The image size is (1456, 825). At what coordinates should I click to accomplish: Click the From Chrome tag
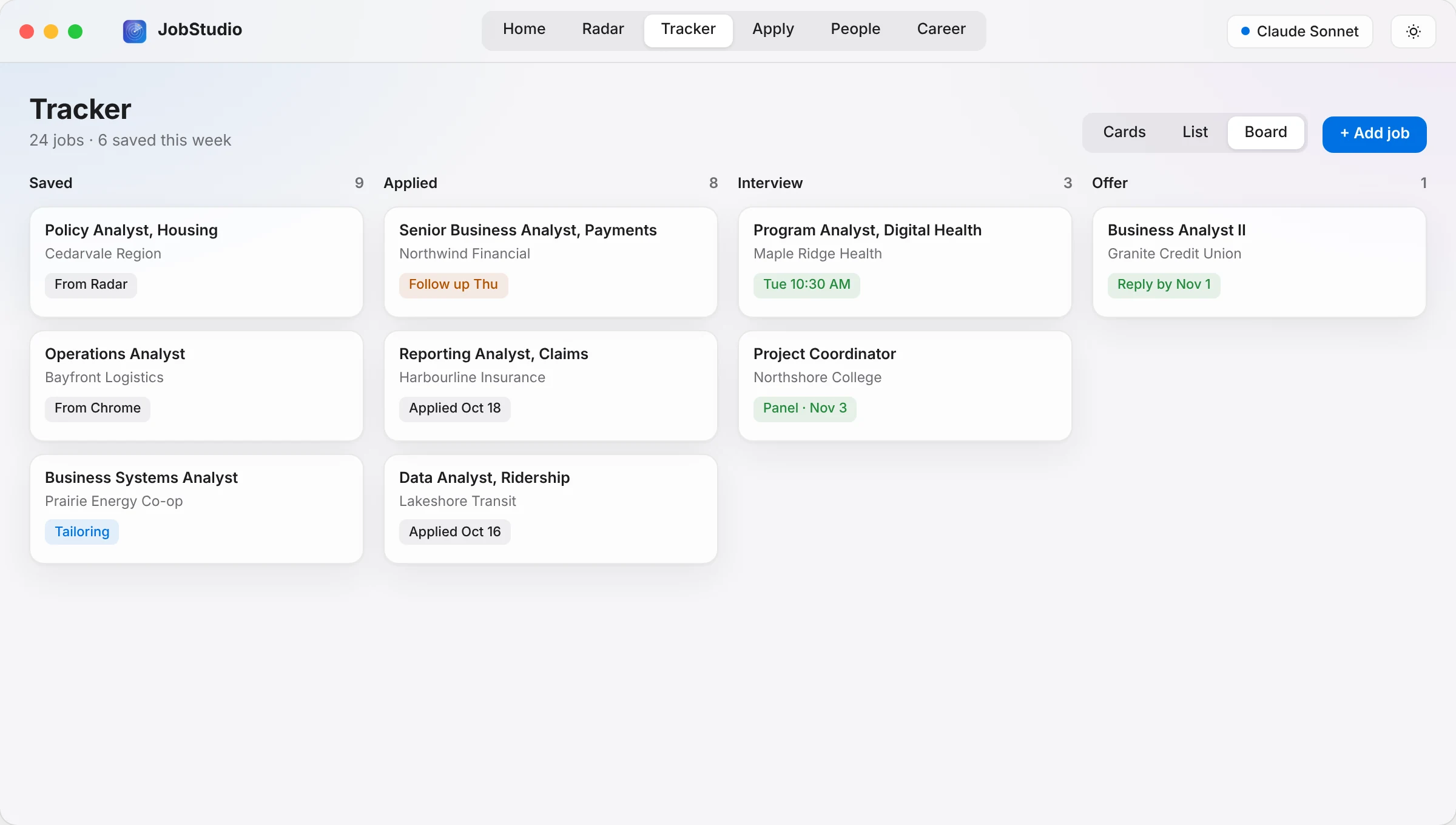[x=98, y=409]
